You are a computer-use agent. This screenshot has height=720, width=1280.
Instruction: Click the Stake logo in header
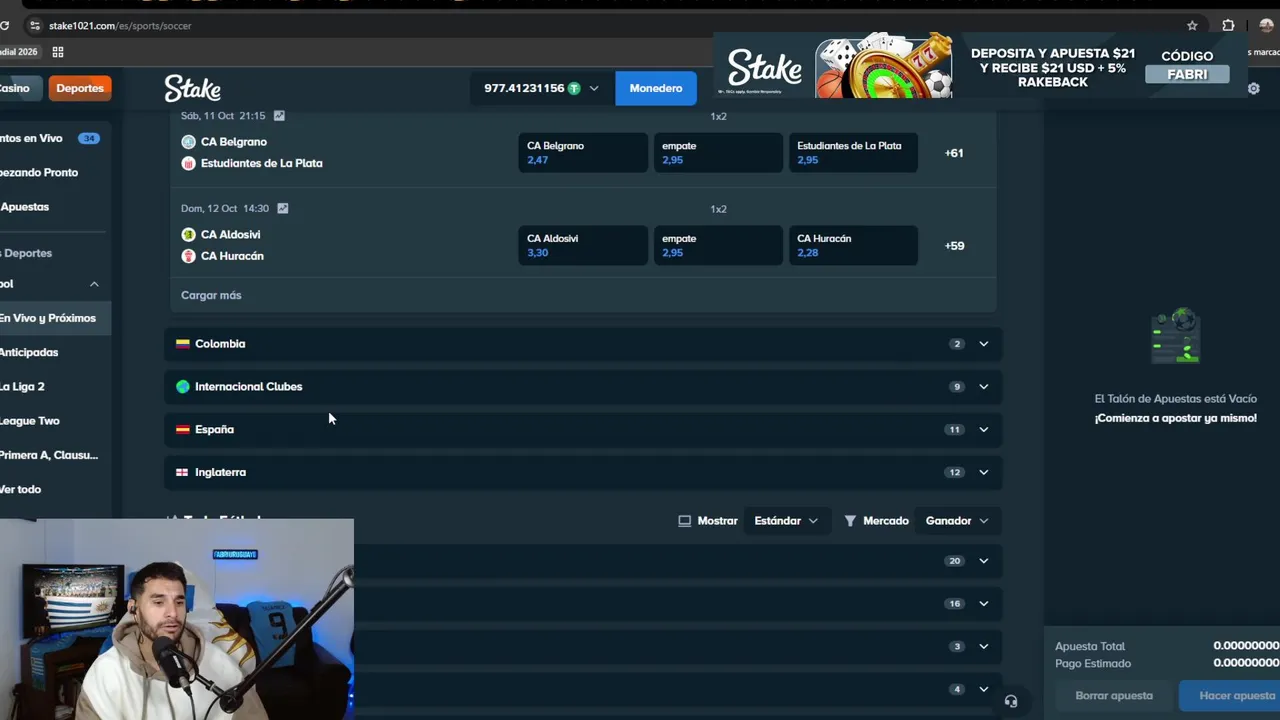tap(192, 88)
